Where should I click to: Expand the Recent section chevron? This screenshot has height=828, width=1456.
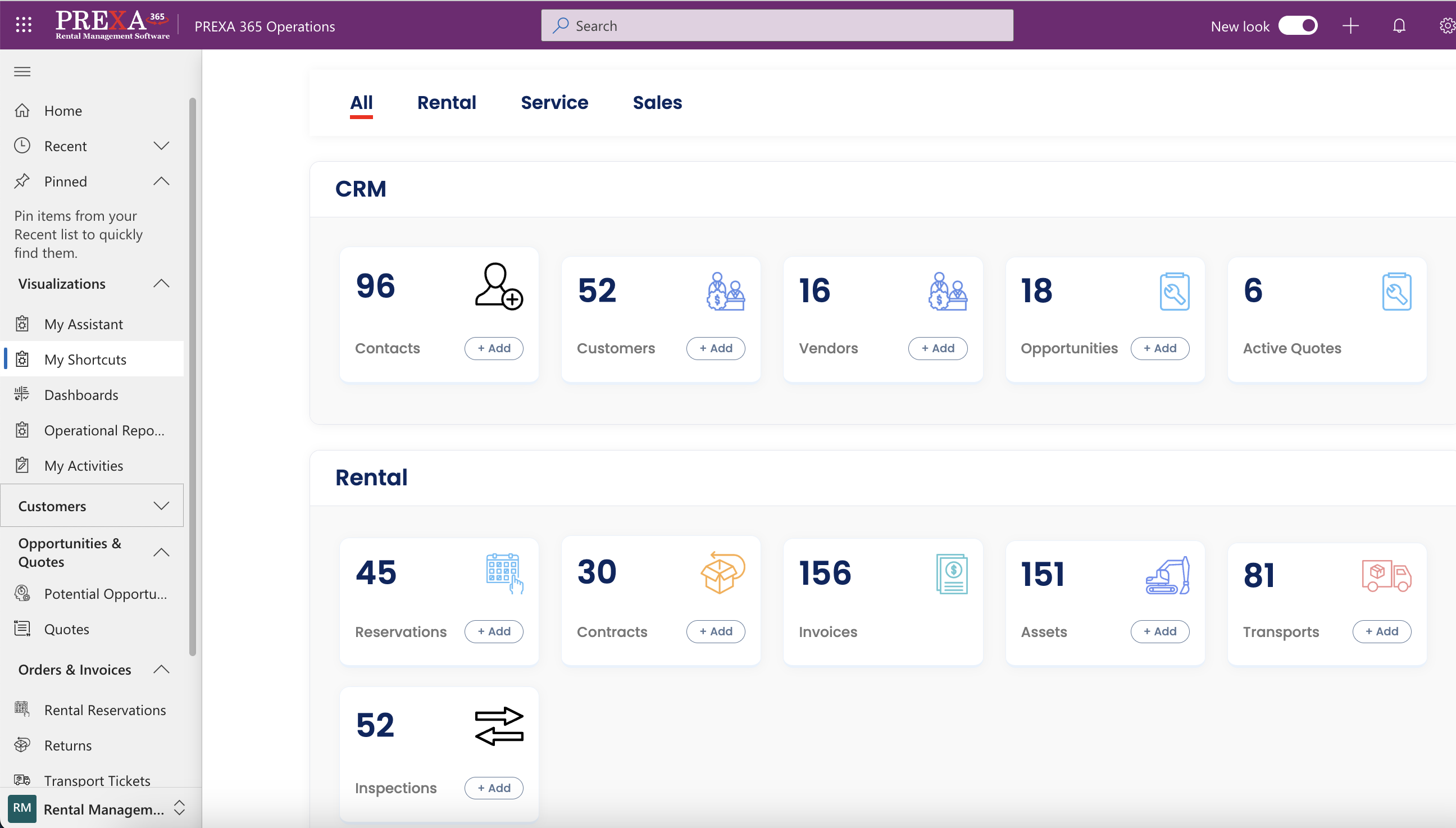click(161, 146)
